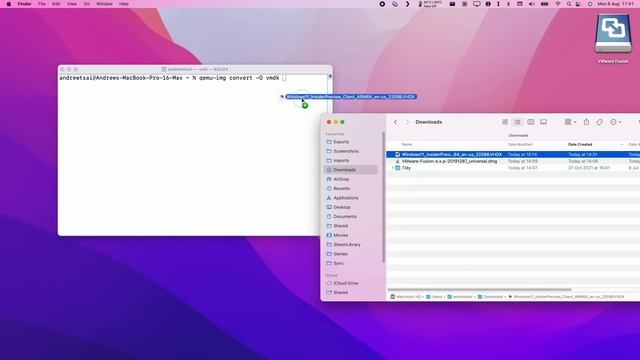Switch Finder to icon view
Screen dimensions: 640x360
point(505,122)
